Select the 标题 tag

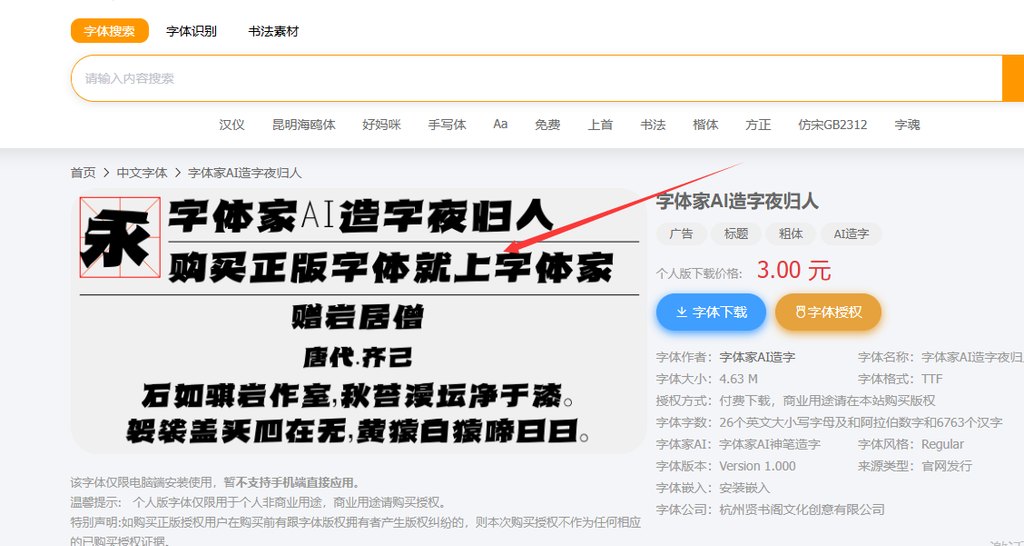pos(736,234)
